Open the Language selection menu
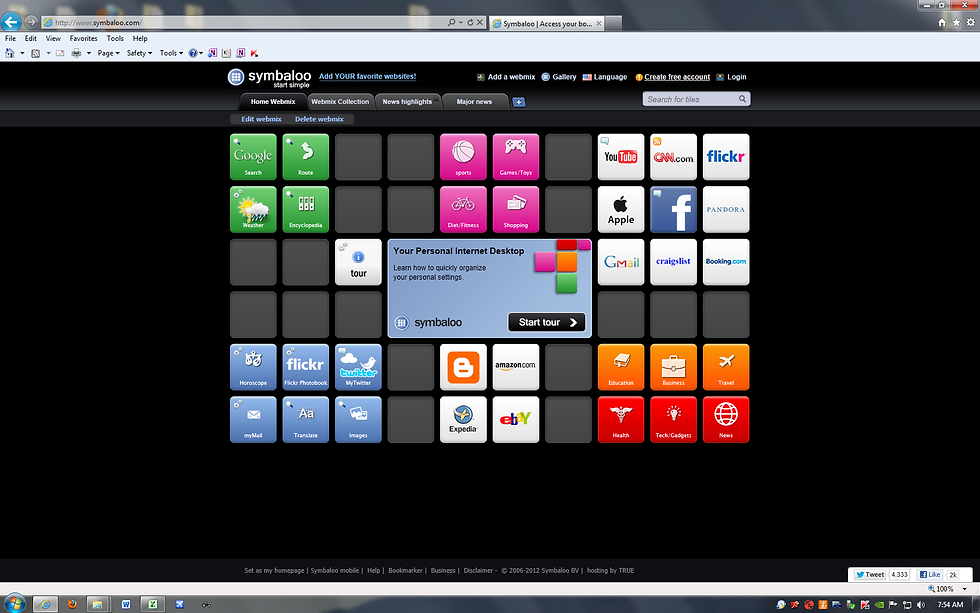980x613 pixels. click(611, 77)
